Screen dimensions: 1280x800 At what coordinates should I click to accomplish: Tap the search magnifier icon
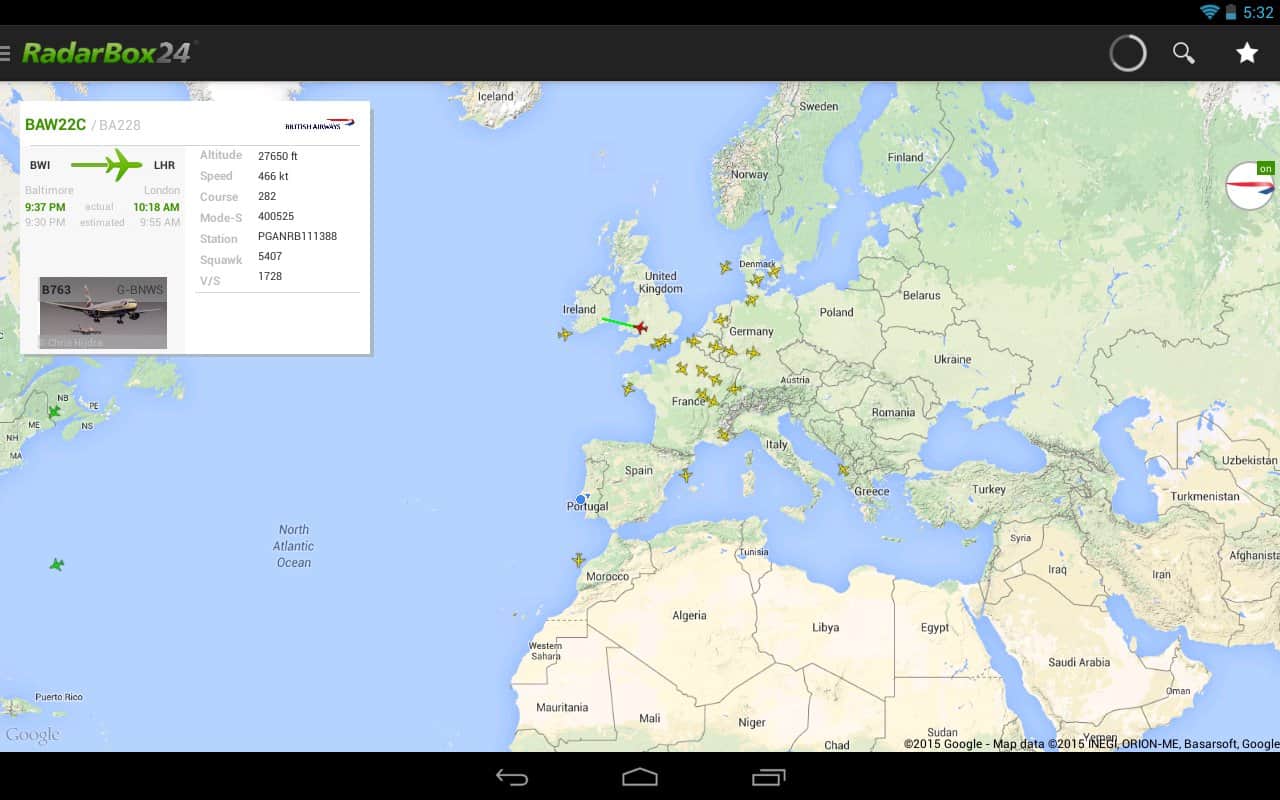[1183, 53]
